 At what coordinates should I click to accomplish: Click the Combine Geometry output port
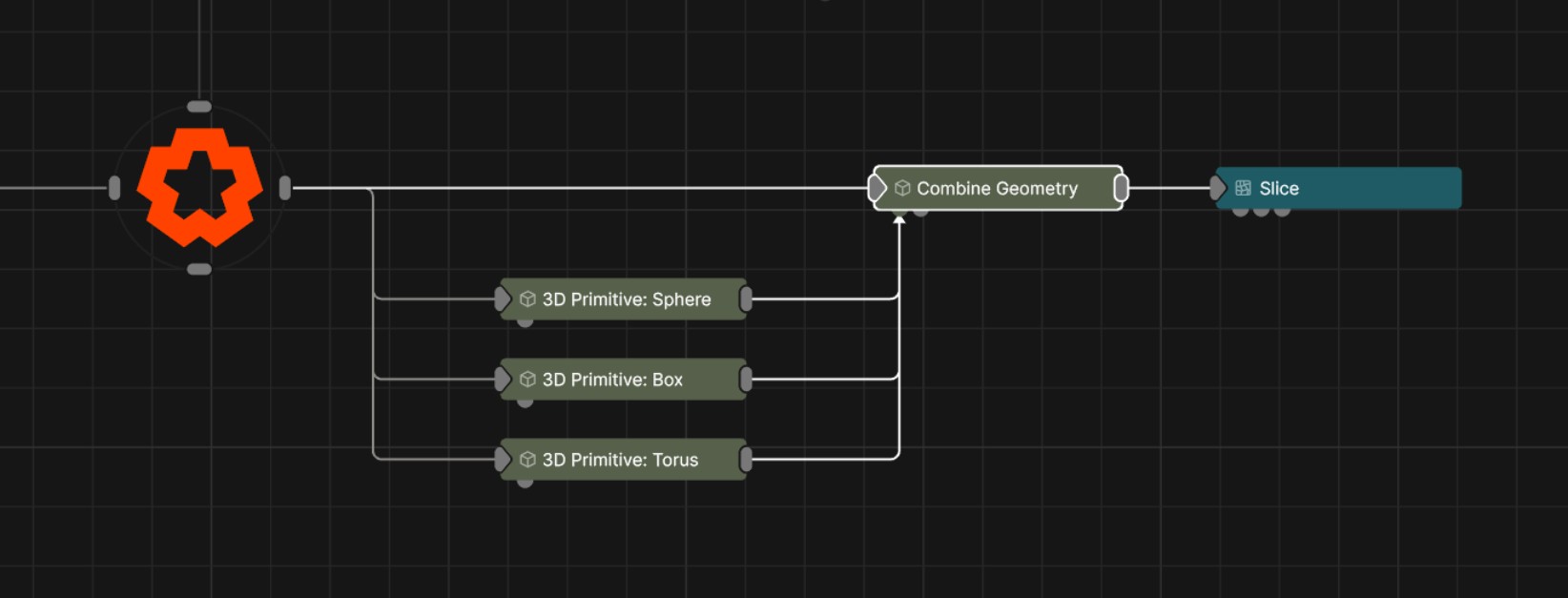tap(1122, 189)
